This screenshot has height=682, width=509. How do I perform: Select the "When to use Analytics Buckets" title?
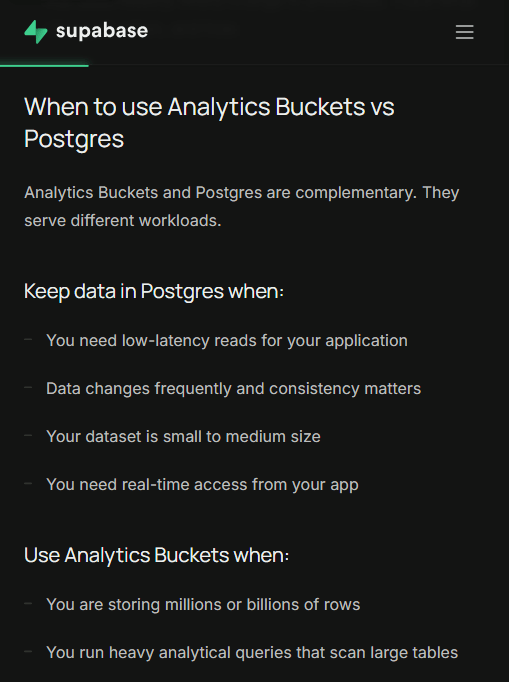point(209,123)
